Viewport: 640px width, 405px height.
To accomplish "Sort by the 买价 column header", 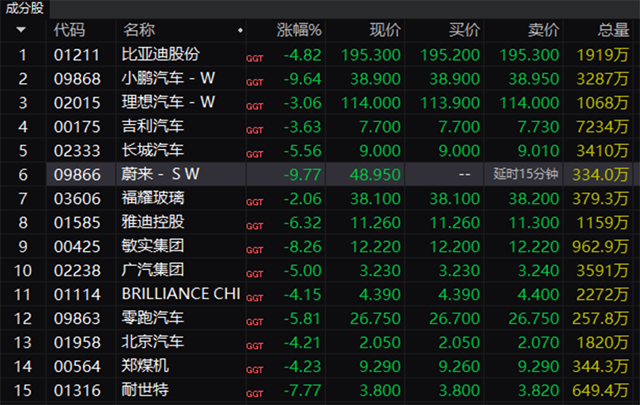I will pos(464,30).
